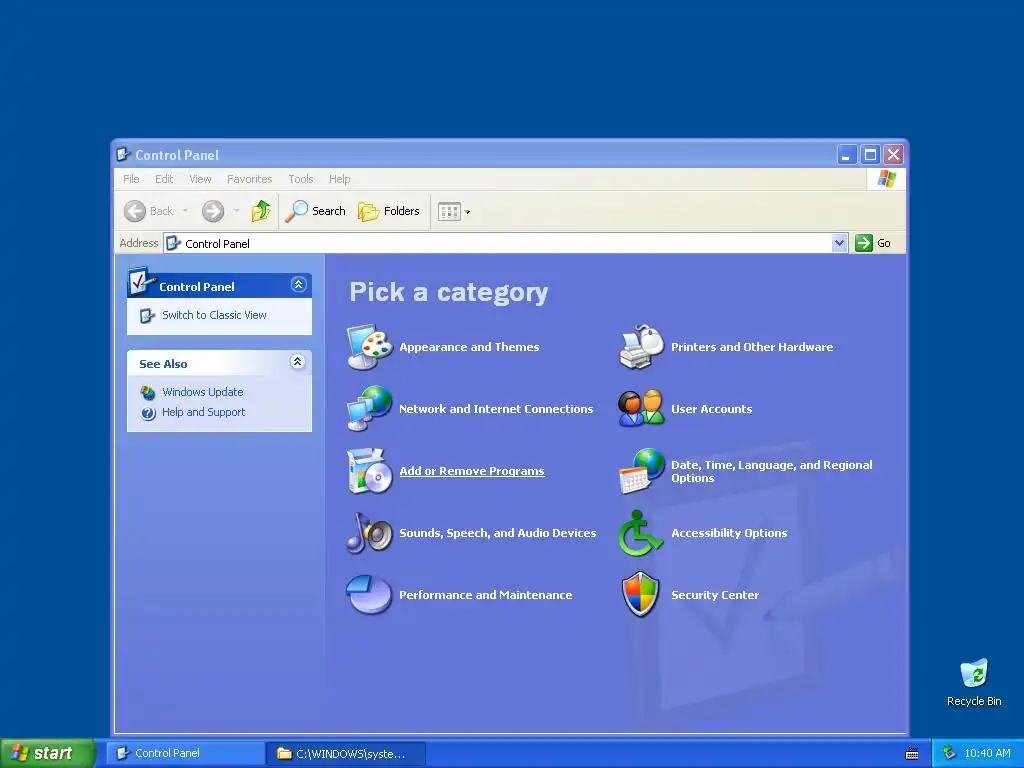The width and height of the screenshot is (1024, 768).
Task: Click the Help and Support question icon
Action: [x=148, y=413]
